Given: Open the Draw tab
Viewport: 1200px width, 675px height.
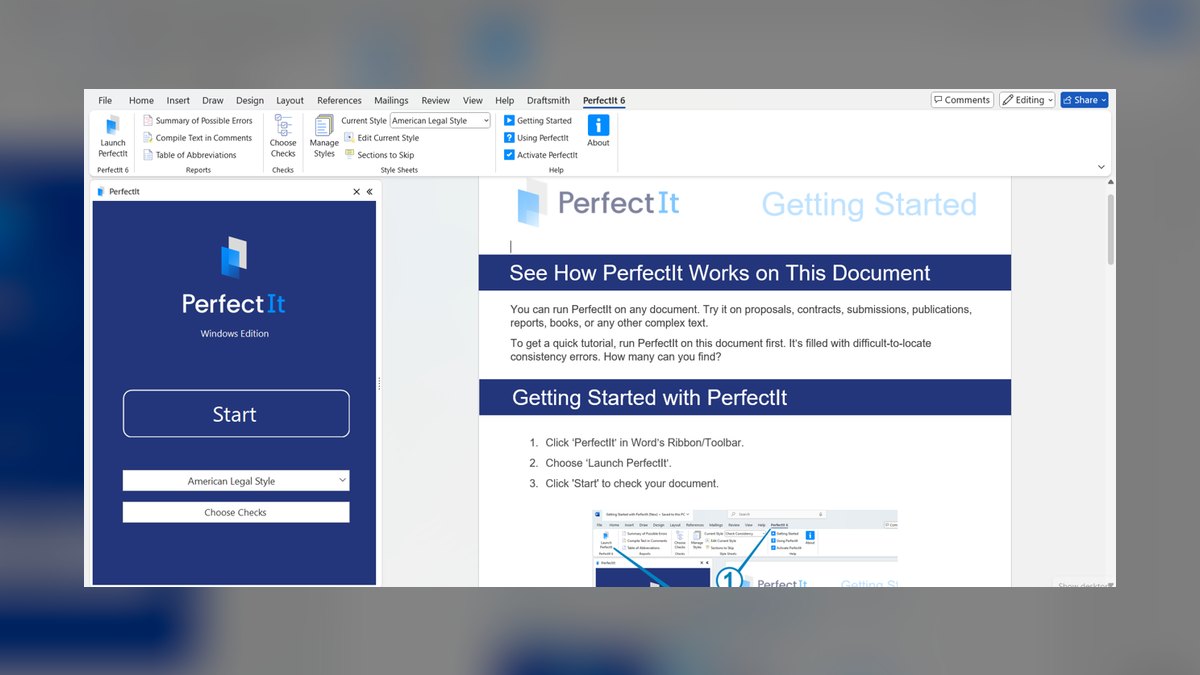Looking at the screenshot, I should coord(213,100).
